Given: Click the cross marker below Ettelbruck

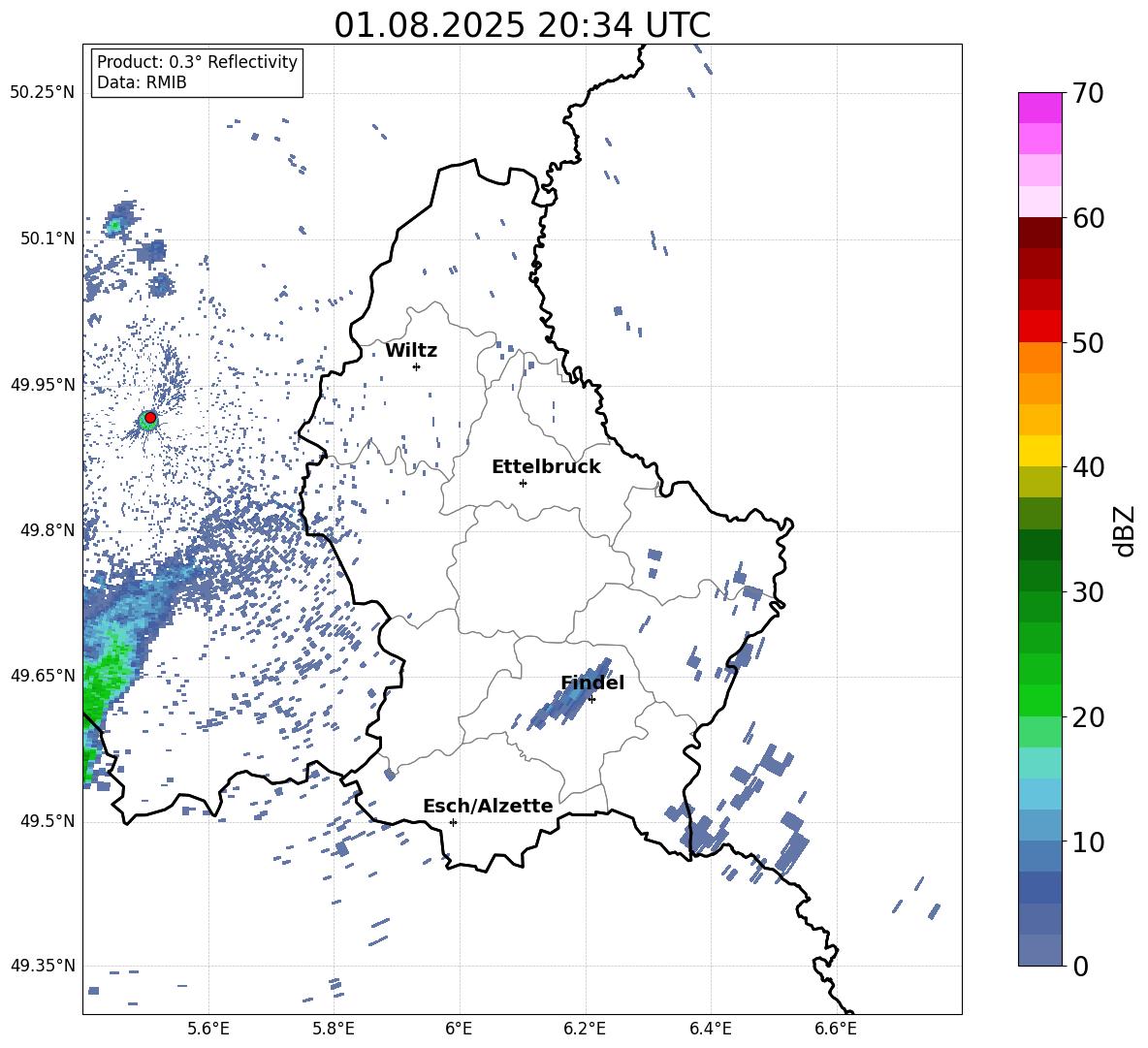Looking at the screenshot, I should [523, 483].
